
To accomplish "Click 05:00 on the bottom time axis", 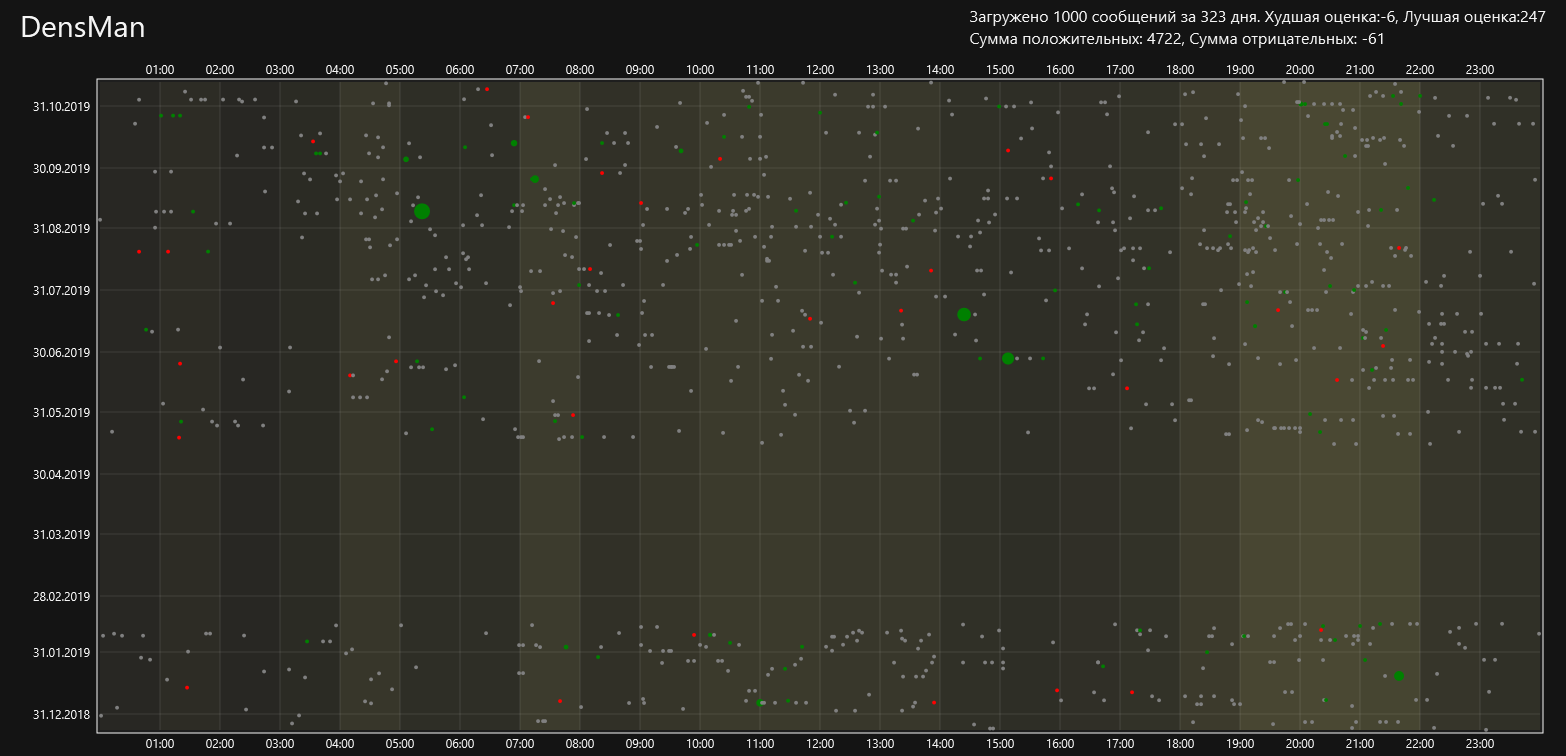I will [x=400, y=744].
